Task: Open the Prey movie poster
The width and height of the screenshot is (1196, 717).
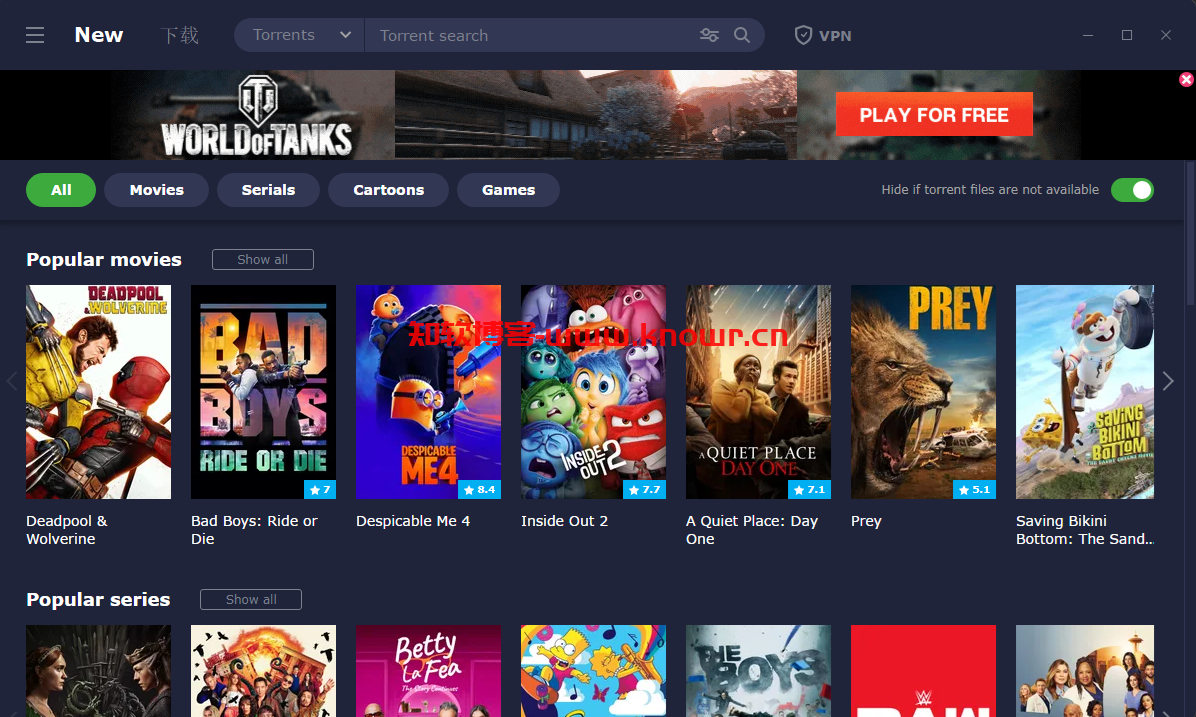Action: 924,392
